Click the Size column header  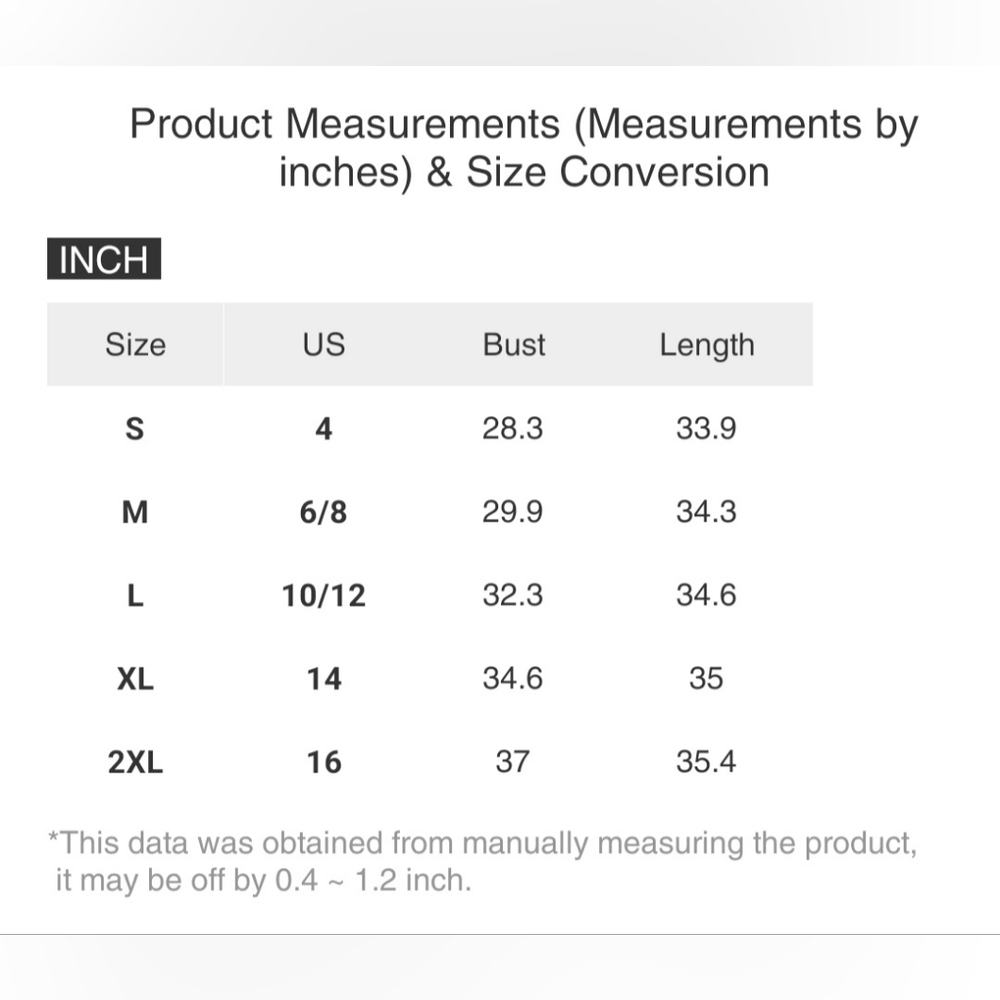tap(135, 345)
